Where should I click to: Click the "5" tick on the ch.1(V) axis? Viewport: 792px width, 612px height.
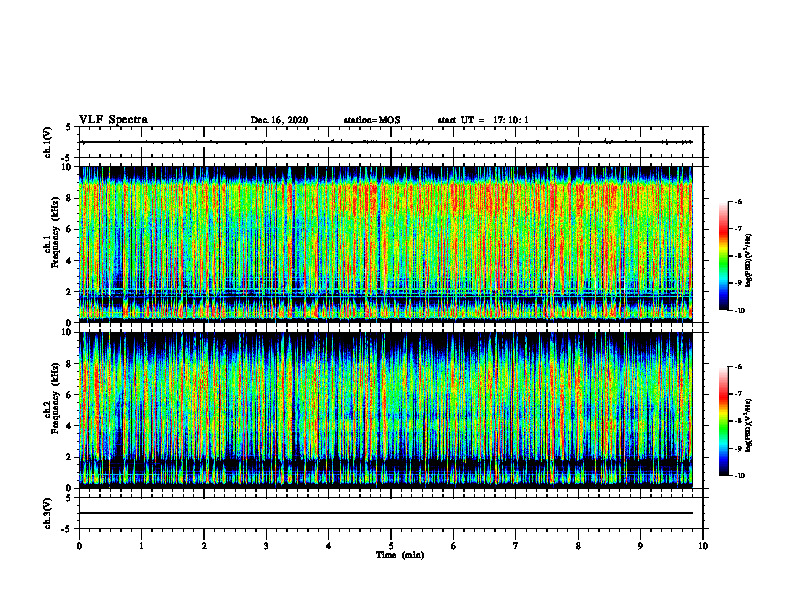pyautogui.click(x=69, y=127)
